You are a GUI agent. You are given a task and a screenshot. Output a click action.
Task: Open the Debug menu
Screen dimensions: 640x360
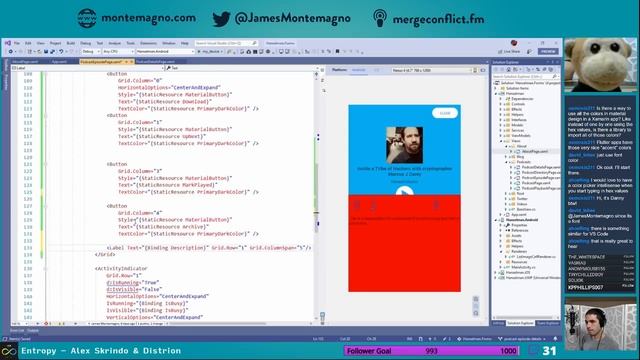[86, 43]
